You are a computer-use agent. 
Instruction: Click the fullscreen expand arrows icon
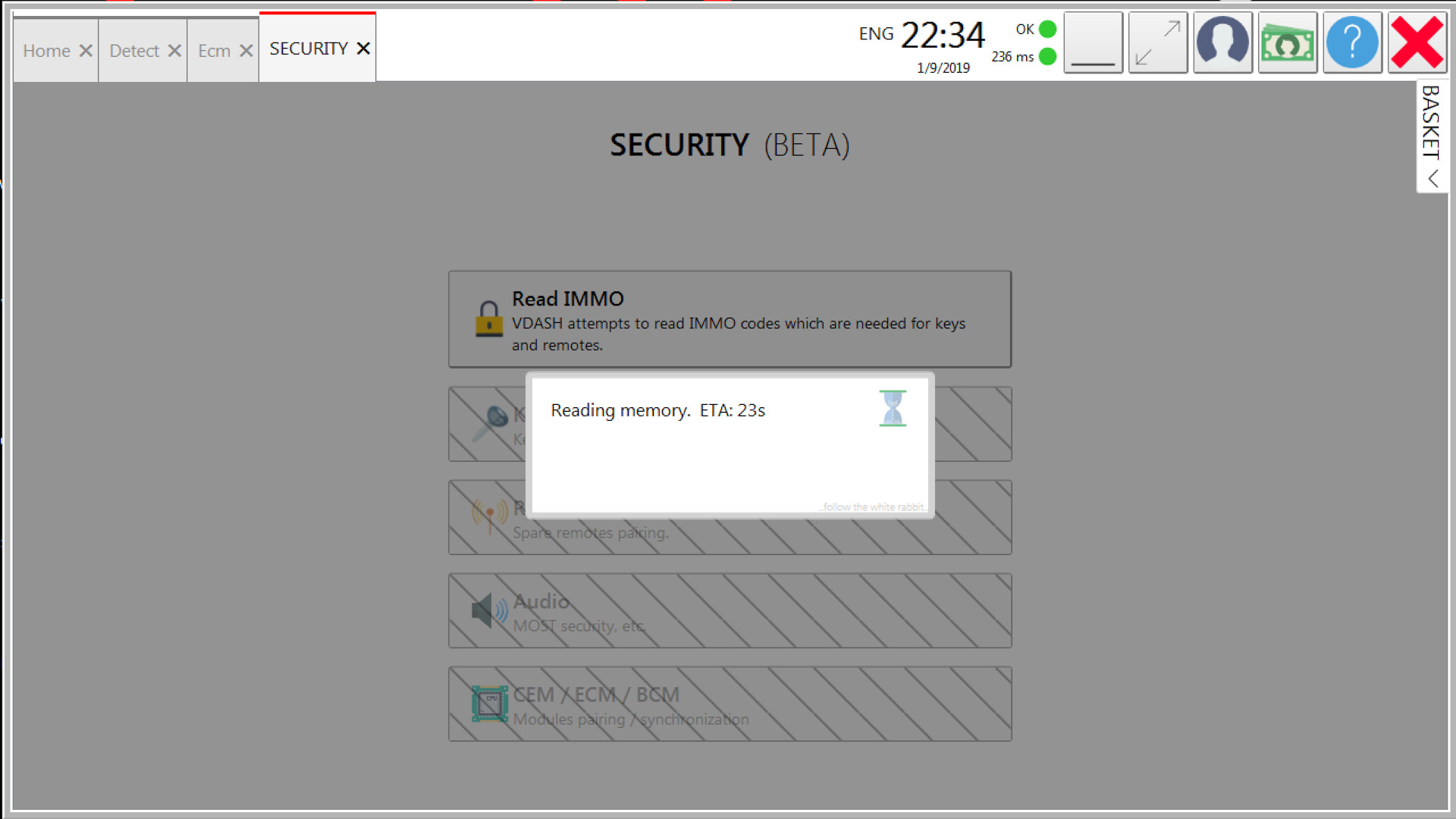(1158, 43)
